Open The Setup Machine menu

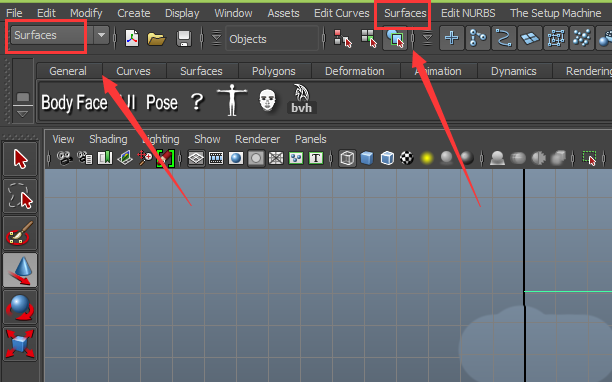point(555,13)
